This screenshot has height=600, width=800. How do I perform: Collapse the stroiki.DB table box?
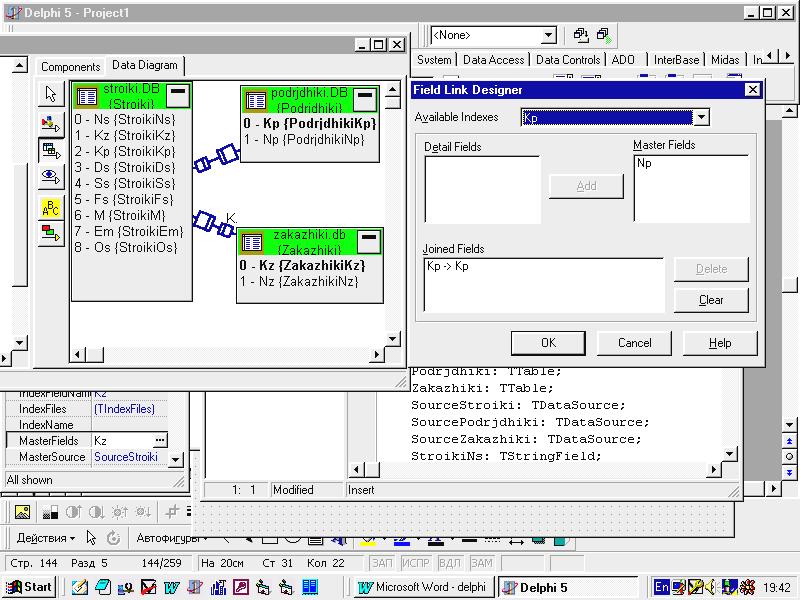point(178,95)
